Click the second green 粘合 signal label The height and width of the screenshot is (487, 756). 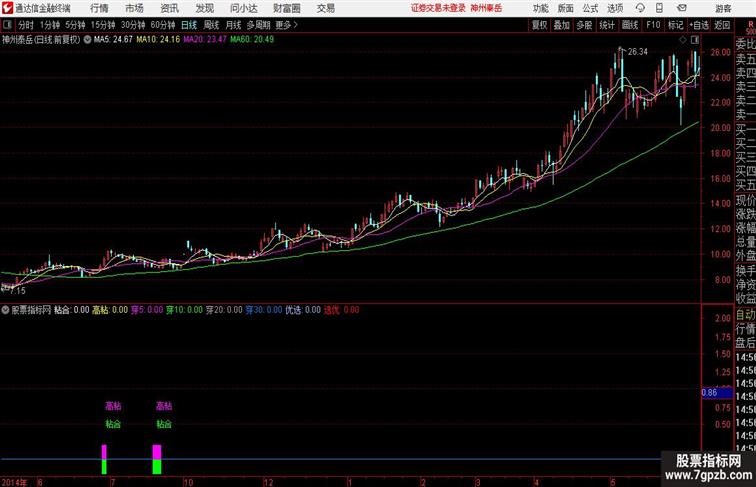click(x=164, y=424)
